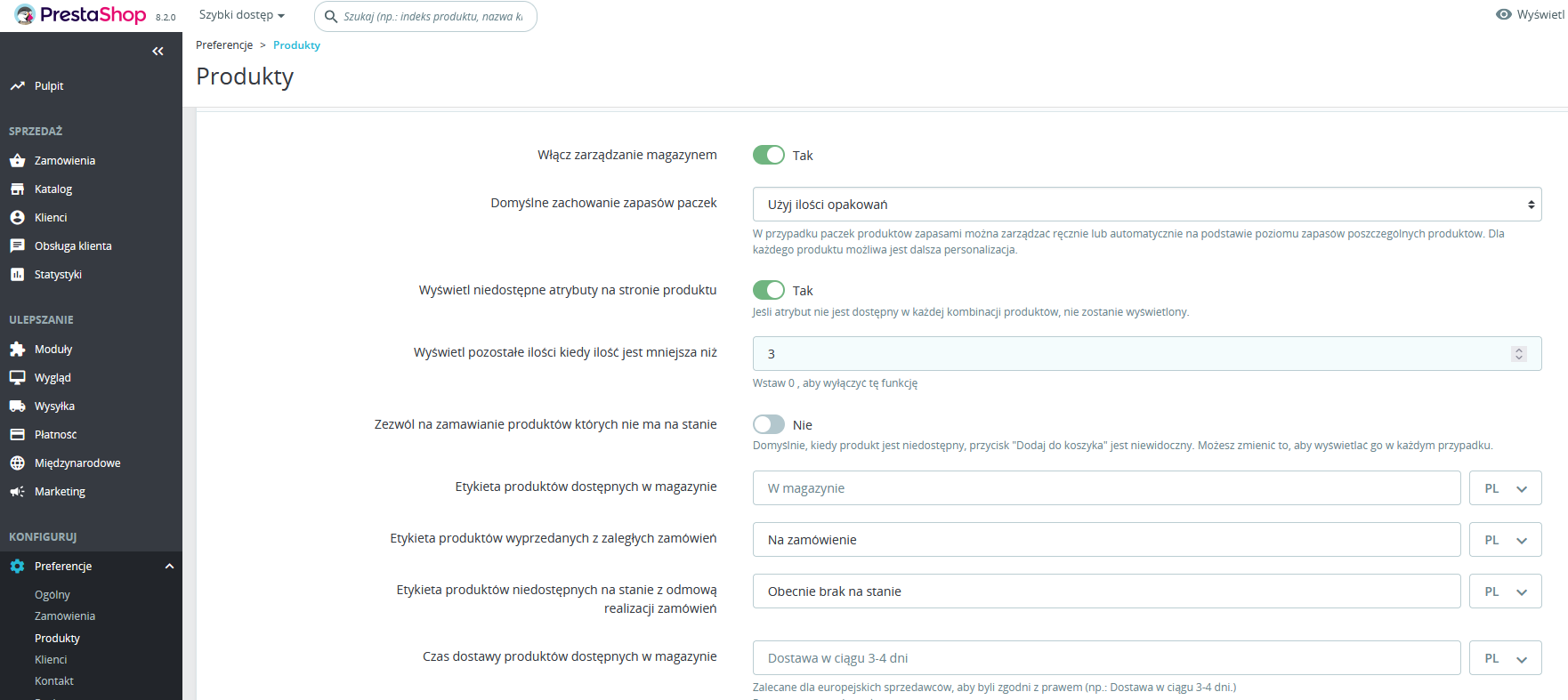Click the Moduły puzzle piece icon
This screenshot has height=700, width=1568.
(17, 350)
